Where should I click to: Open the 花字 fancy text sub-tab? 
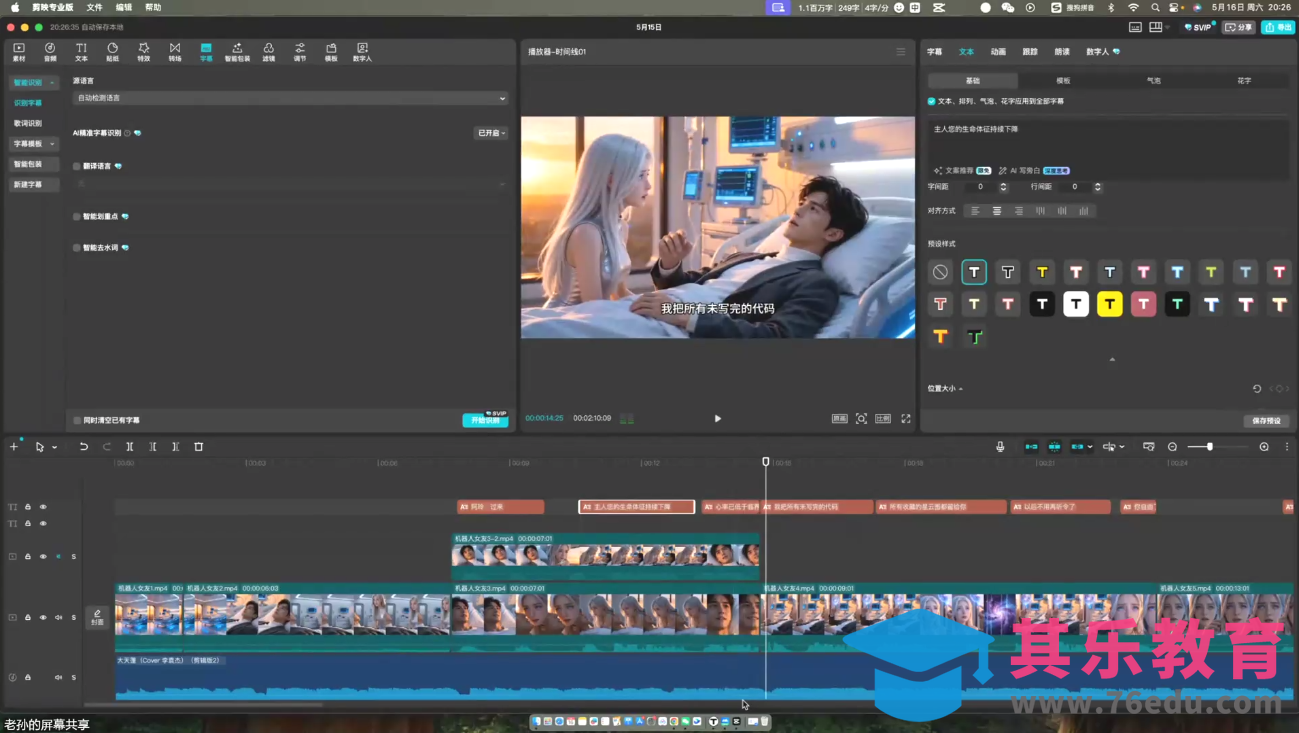(x=1244, y=81)
